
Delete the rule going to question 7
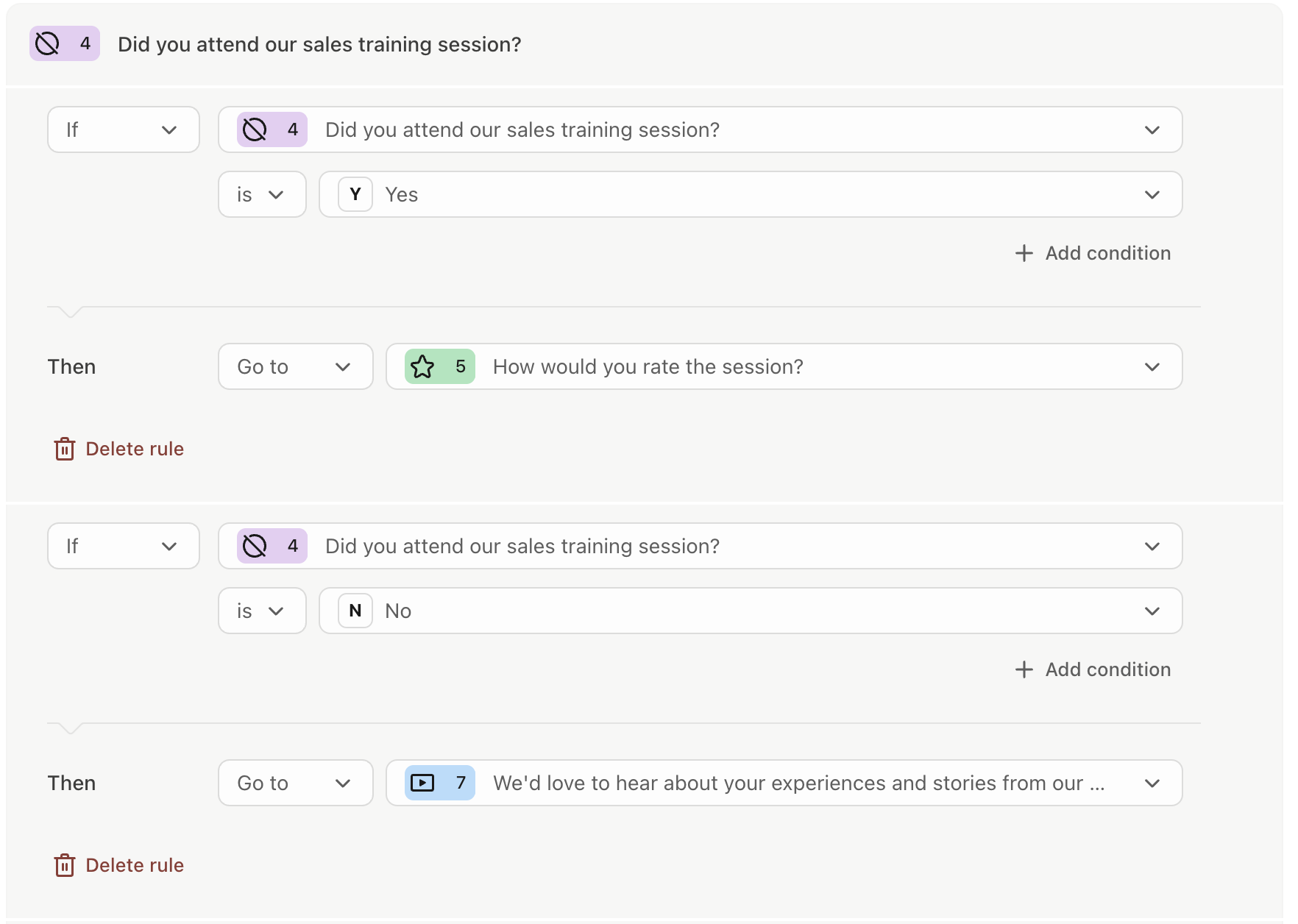119,865
